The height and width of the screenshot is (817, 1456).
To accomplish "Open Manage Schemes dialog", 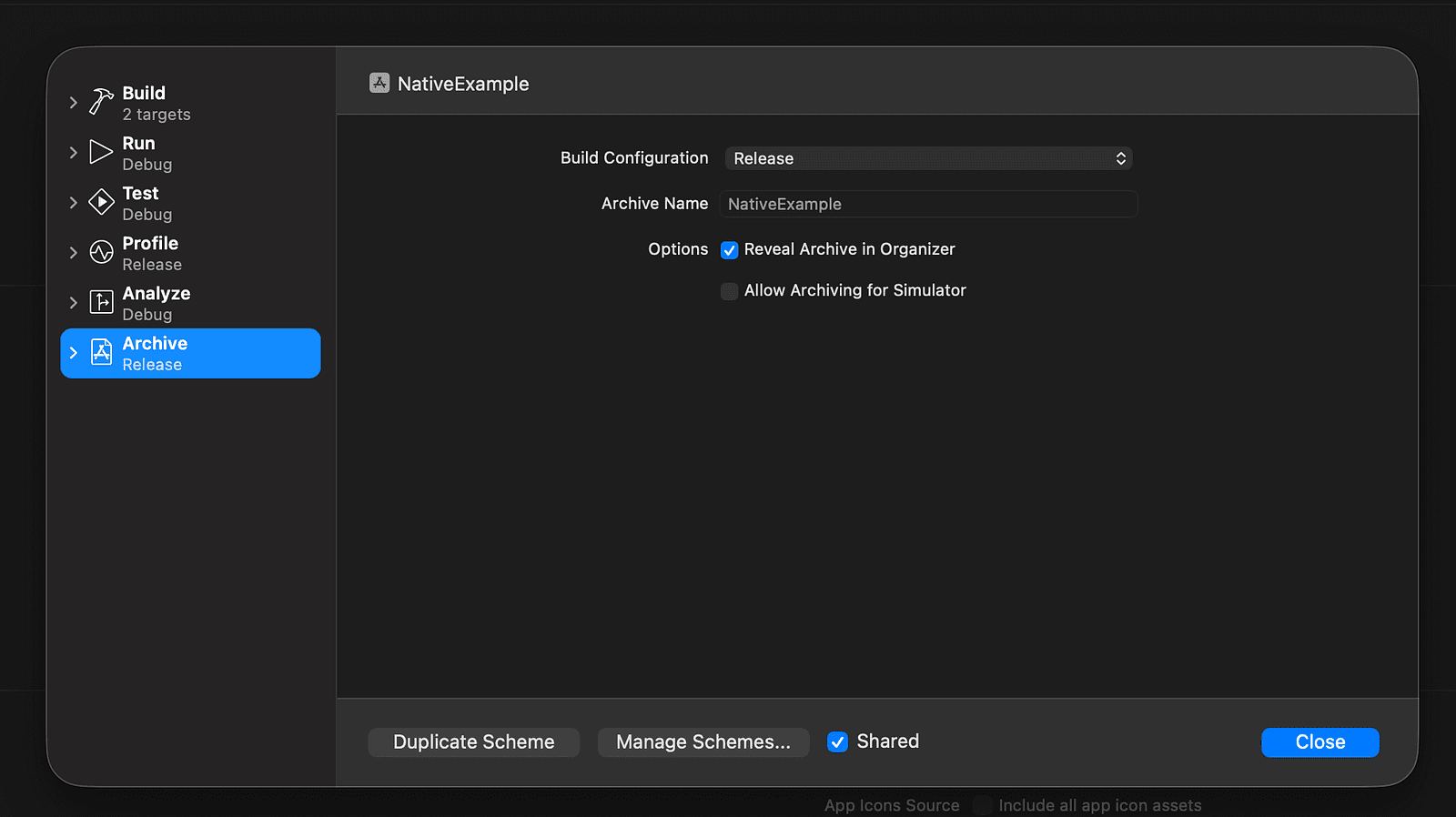I will tap(703, 742).
